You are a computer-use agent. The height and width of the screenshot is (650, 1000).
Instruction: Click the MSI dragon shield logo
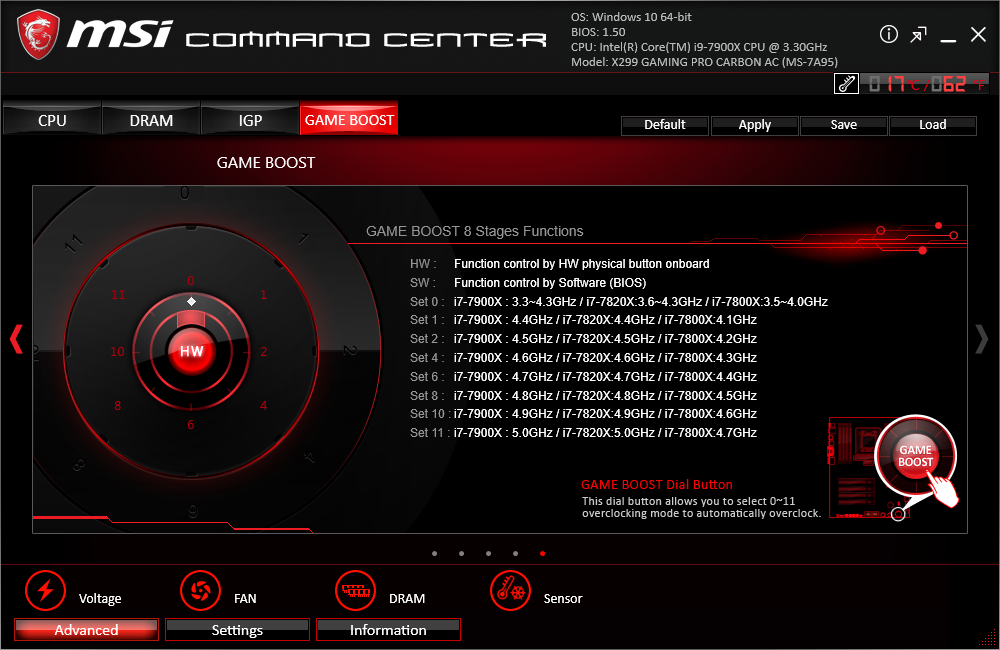[38, 35]
